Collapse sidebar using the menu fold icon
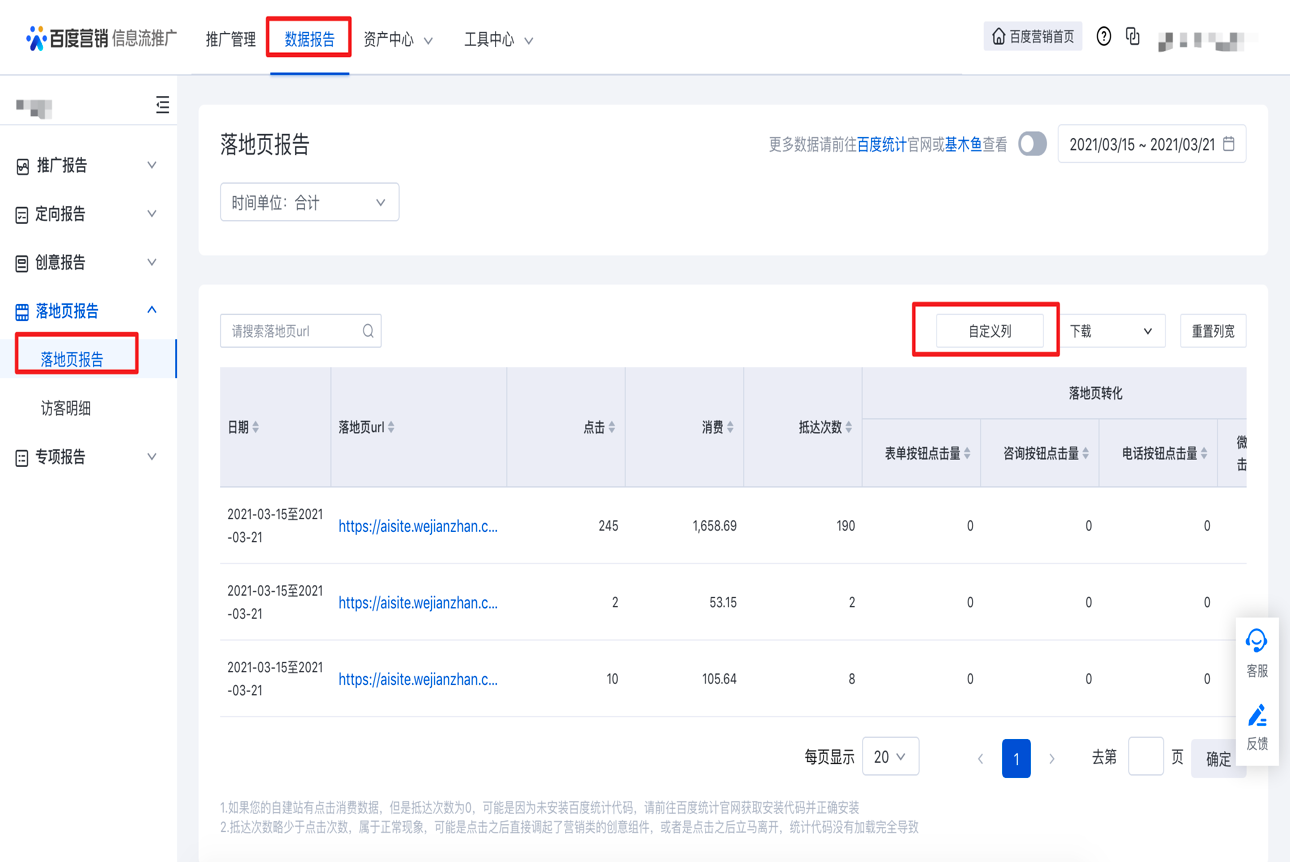The height and width of the screenshot is (862, 1290). pos(162,105)
